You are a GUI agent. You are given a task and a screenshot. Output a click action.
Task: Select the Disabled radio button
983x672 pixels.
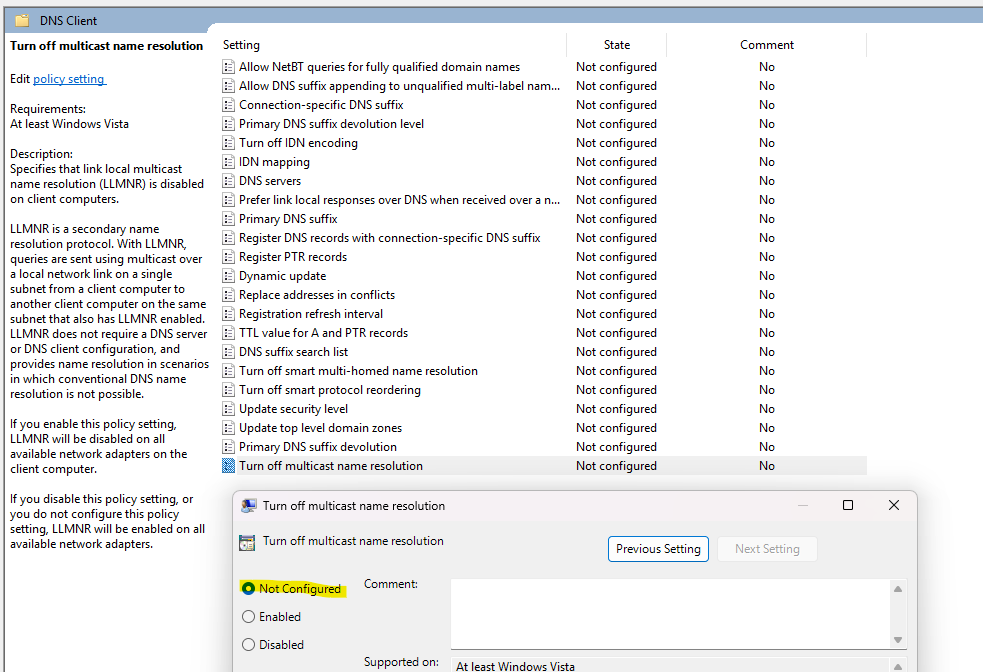[x=248, y=644]
